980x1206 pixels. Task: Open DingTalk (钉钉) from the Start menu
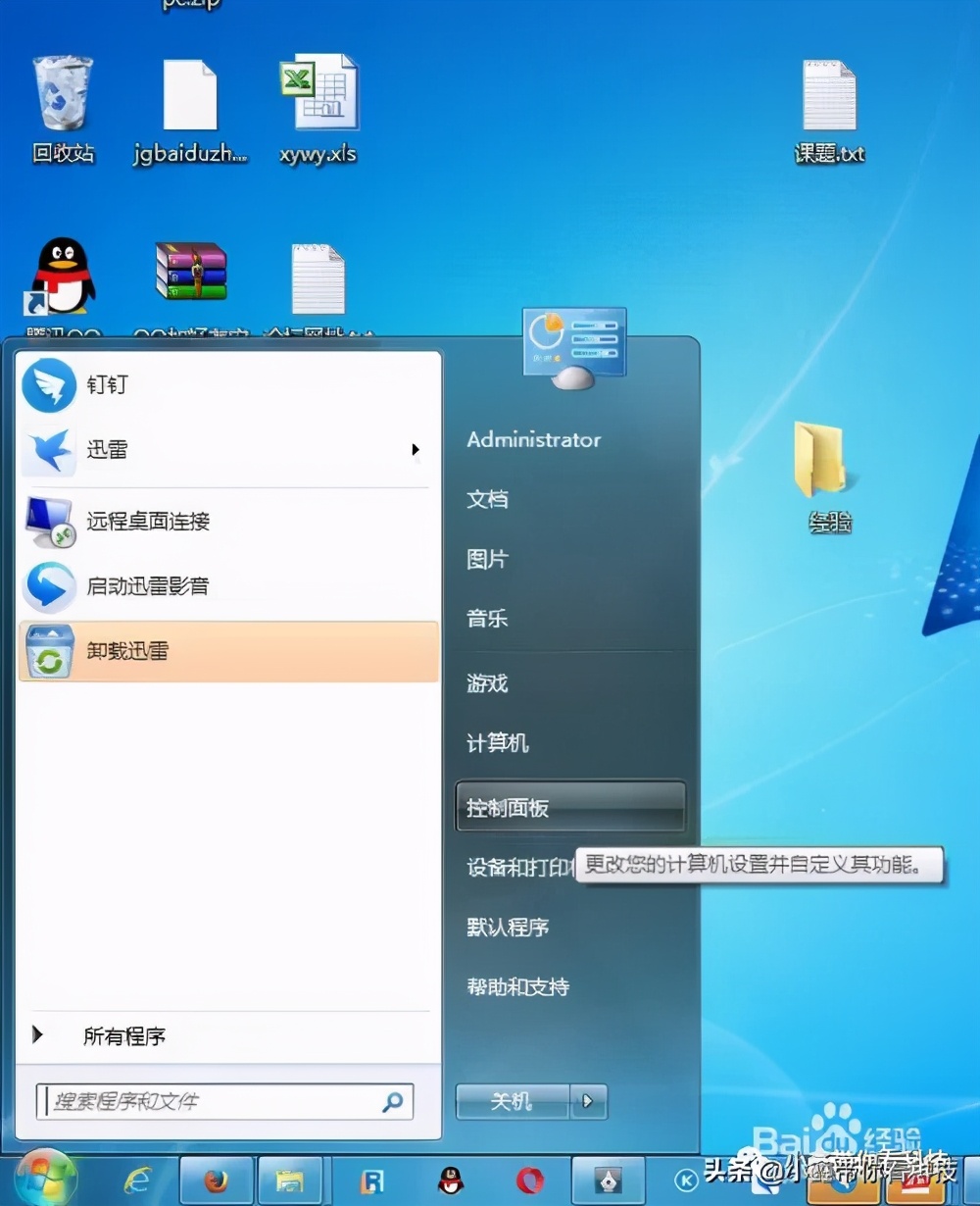click(108, 384)
